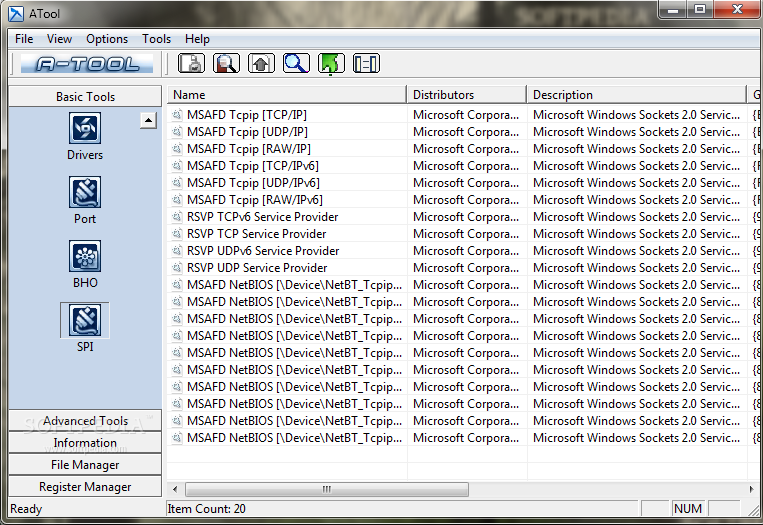Viewport: 763px width, 525px height.
Task: Sort by the Description column header
Action: coord(636,95)
